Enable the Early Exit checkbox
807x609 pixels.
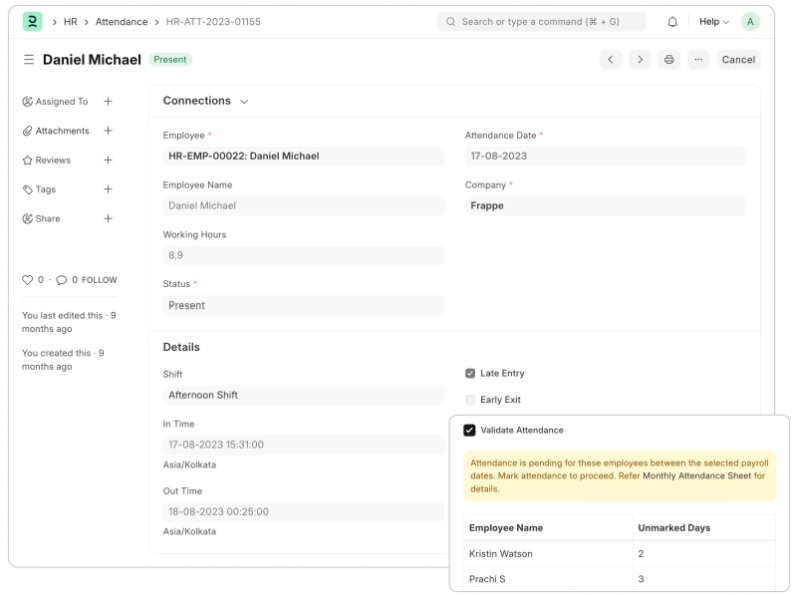(470, 400)
